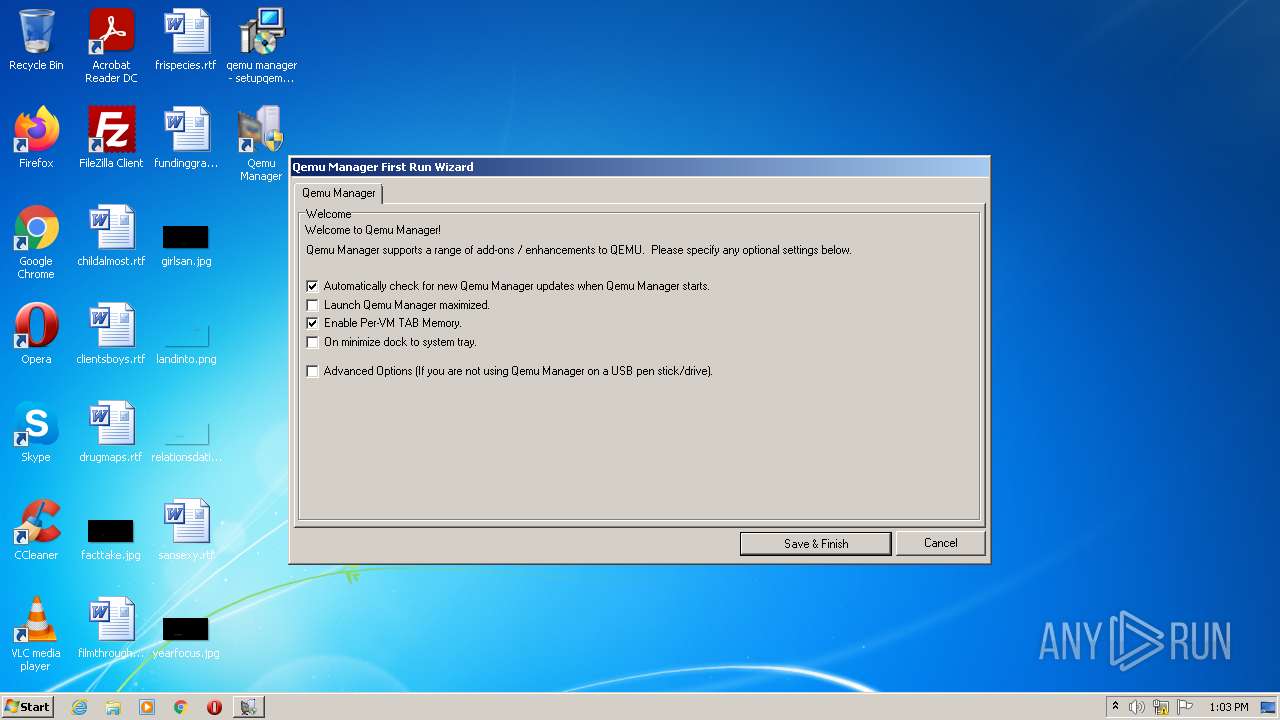Open Opera desktop shortcut

point(36,334)
